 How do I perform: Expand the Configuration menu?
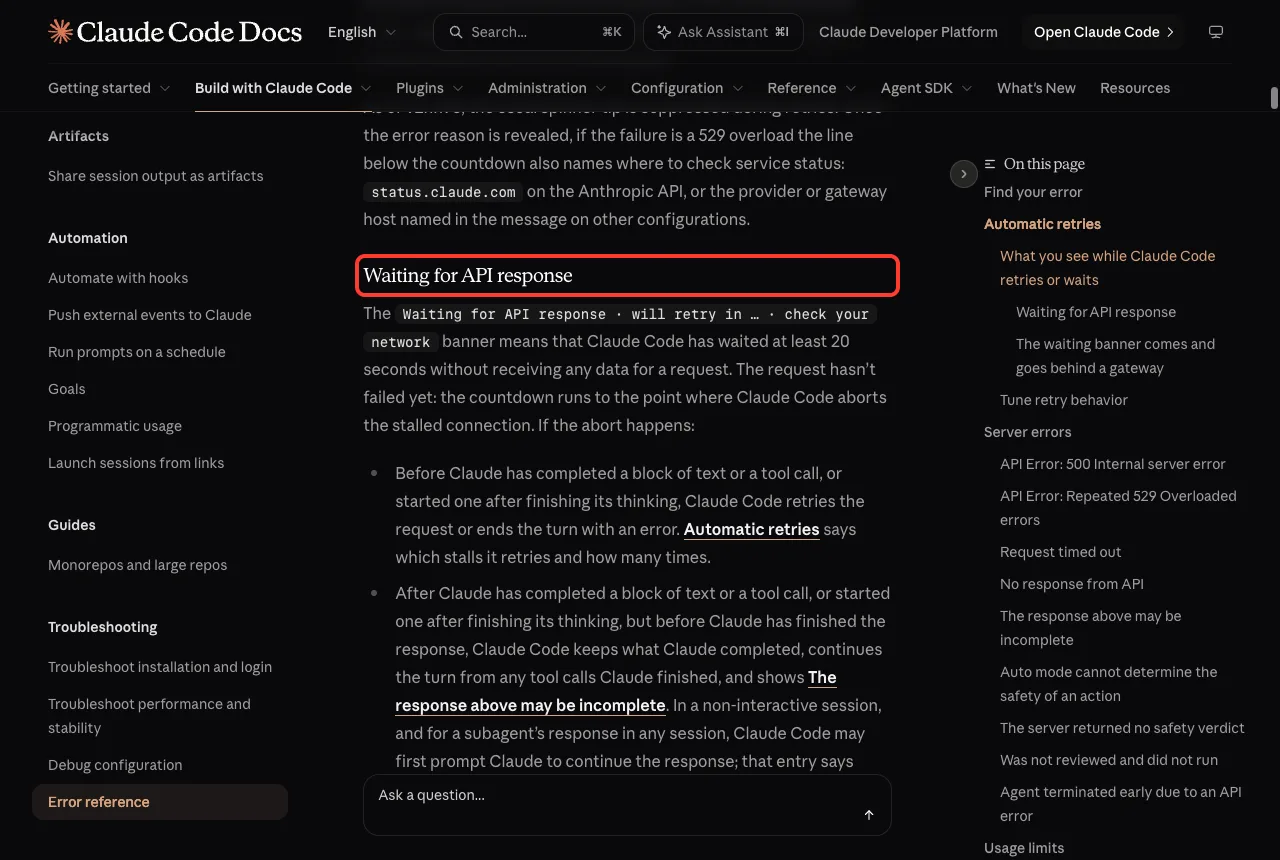pos(687,88)
